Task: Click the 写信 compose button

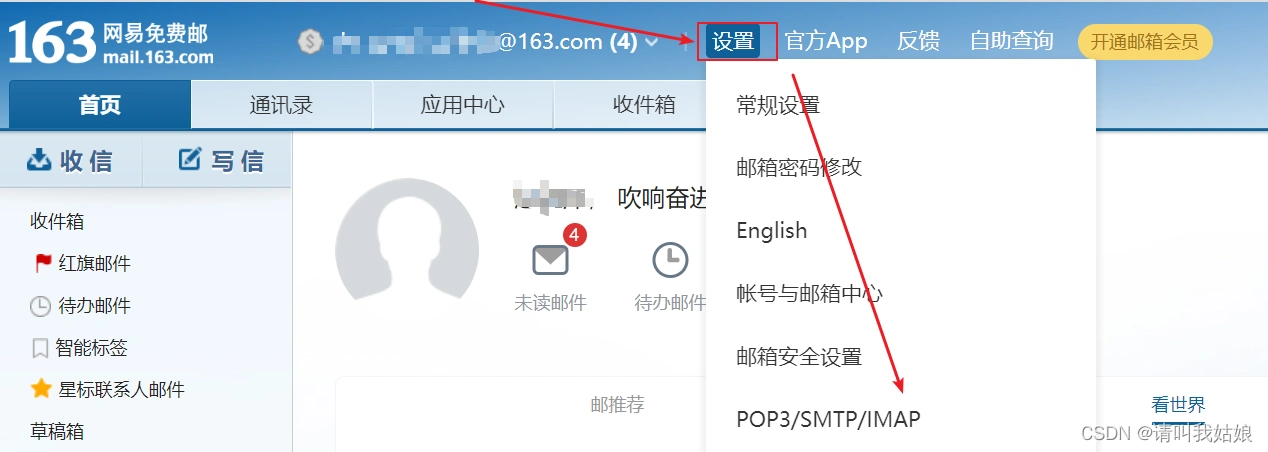Action: tap(220, 160)
